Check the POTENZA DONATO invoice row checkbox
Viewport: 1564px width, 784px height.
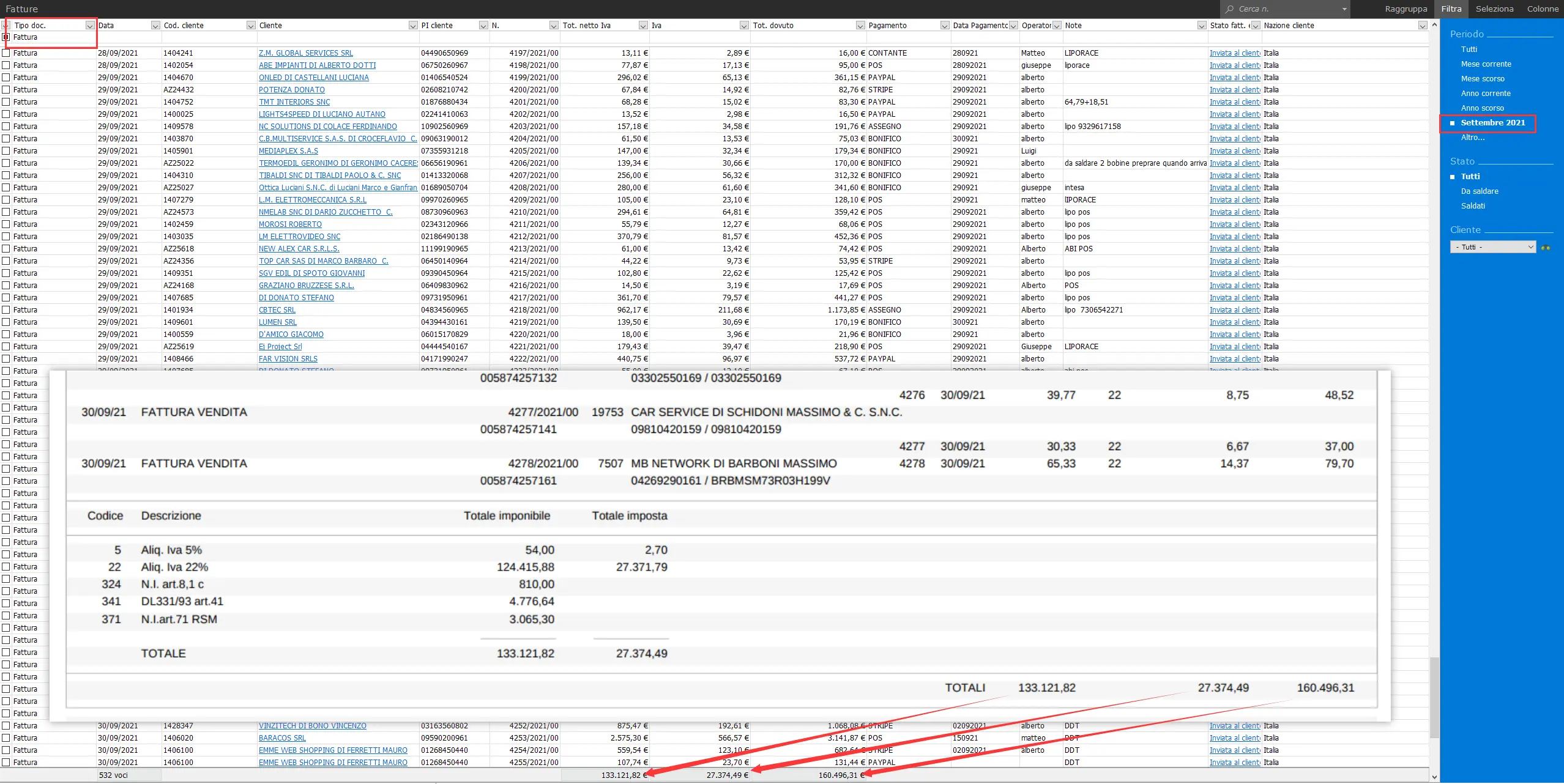click(6, 90)
